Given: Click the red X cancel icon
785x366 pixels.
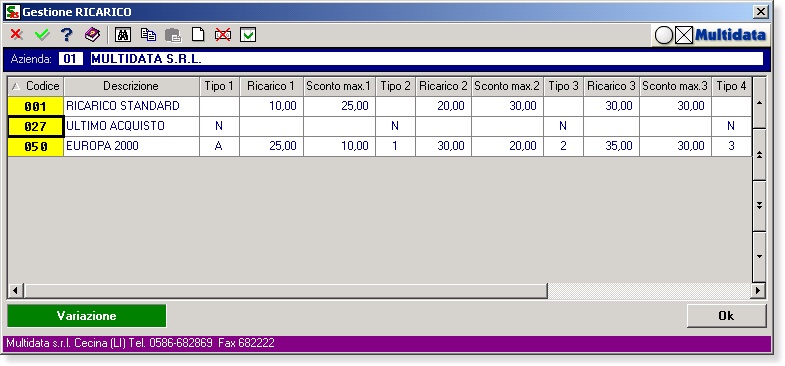Looking at the screenshot, I should pos(17,35).
